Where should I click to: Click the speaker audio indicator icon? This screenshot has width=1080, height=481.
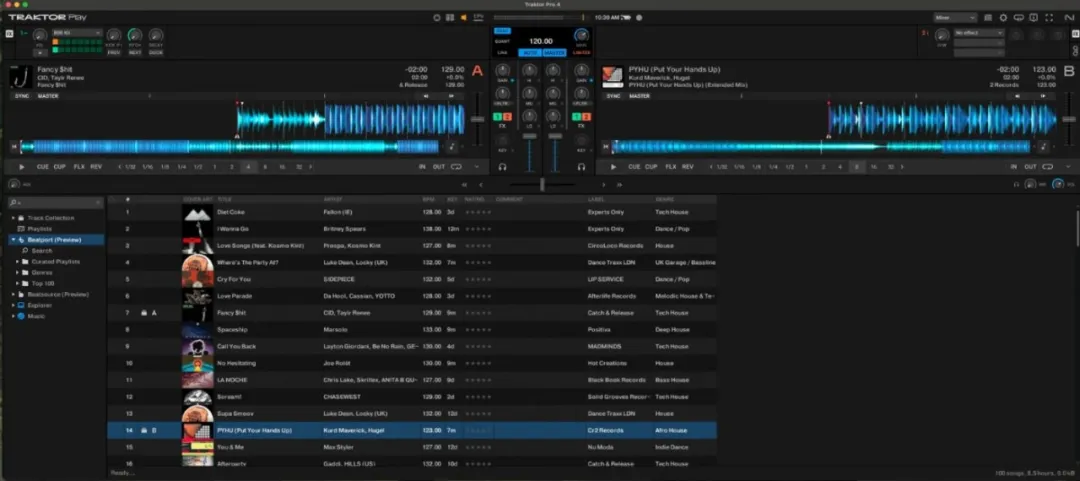click(x=464, y=17)
